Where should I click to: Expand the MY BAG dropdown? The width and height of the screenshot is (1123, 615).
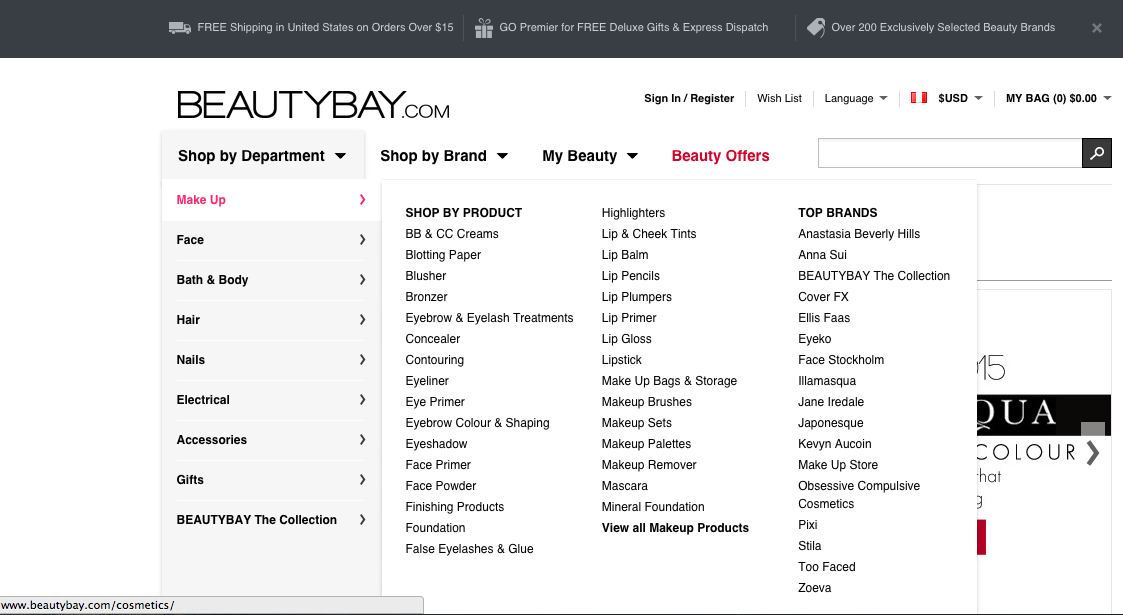coord(1059,98)
